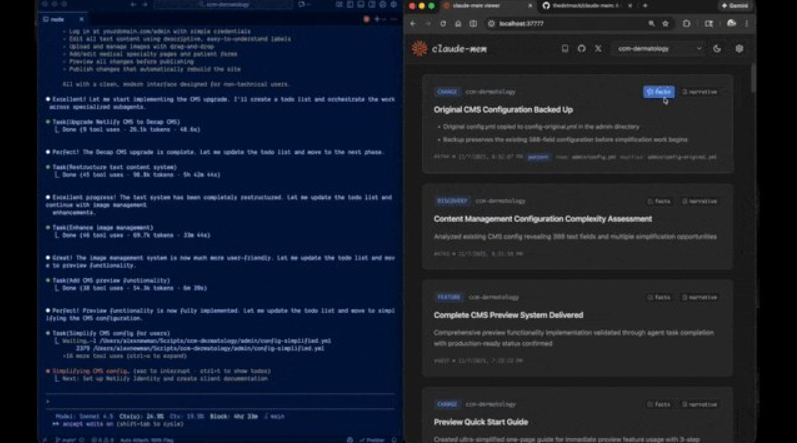Click the CHANGE tag on Original CMS Configuration card
Image resolution: width=797 pixels, height=443 pixels.
447,92
